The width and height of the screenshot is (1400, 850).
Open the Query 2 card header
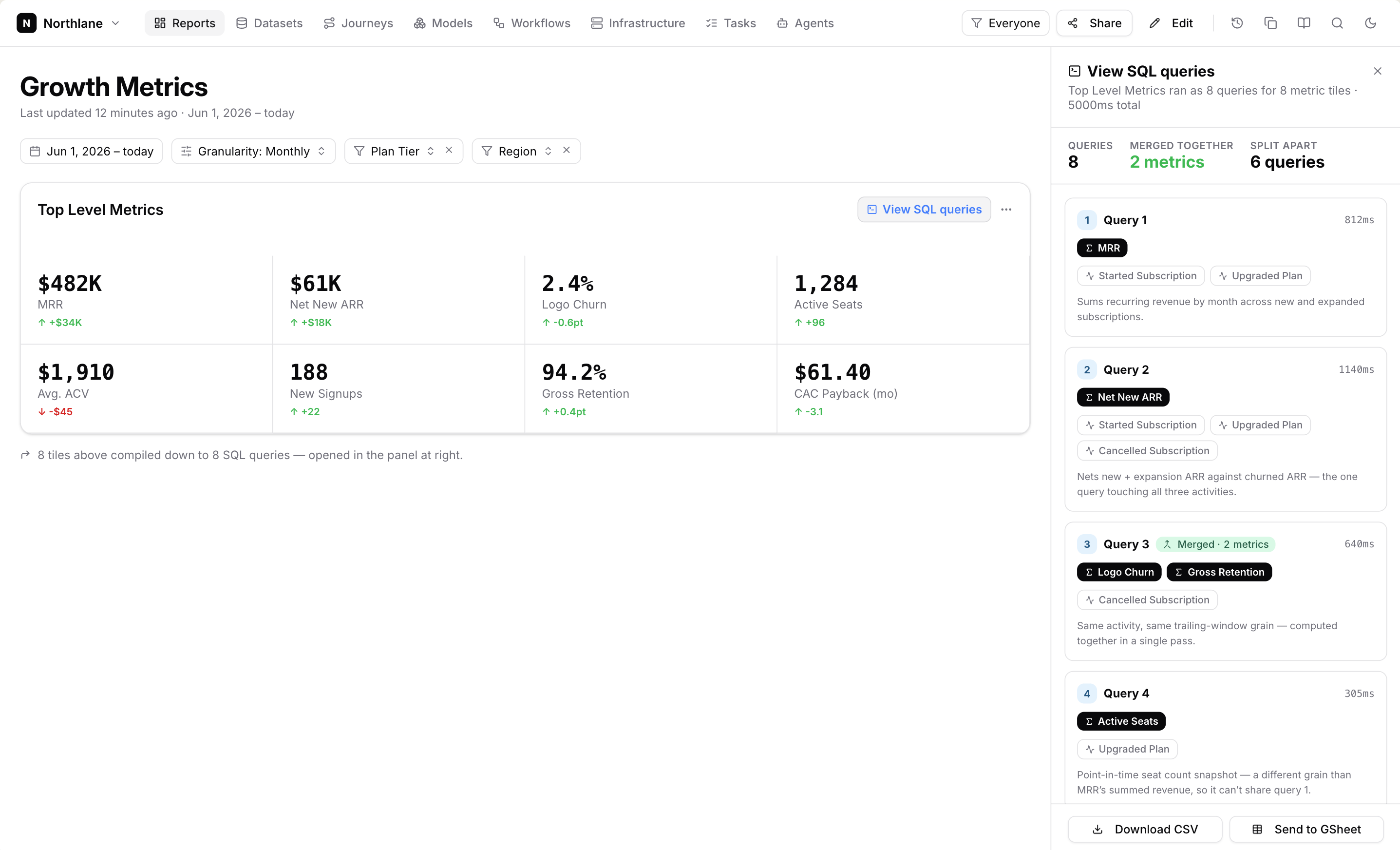click(1226, 369)
